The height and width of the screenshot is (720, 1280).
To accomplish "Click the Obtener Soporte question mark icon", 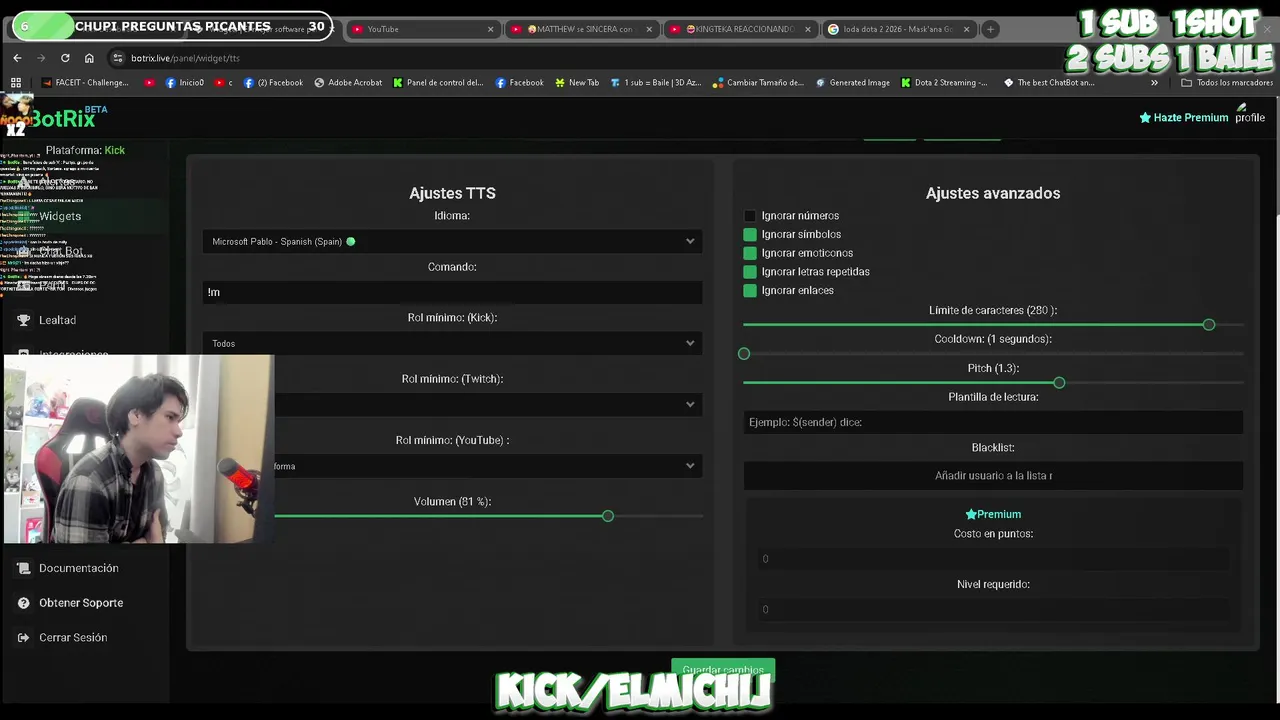I will (23, 603).
